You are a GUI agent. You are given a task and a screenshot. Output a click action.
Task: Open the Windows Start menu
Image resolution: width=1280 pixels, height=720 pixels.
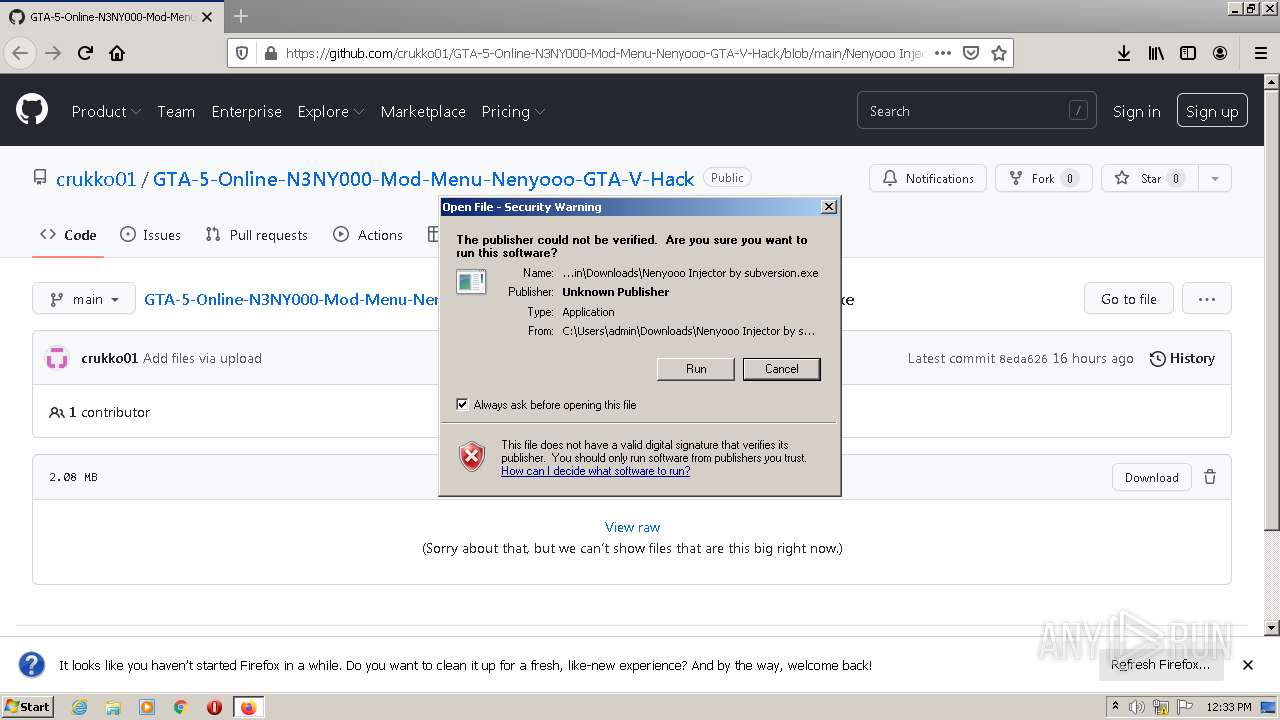(28, 707)
